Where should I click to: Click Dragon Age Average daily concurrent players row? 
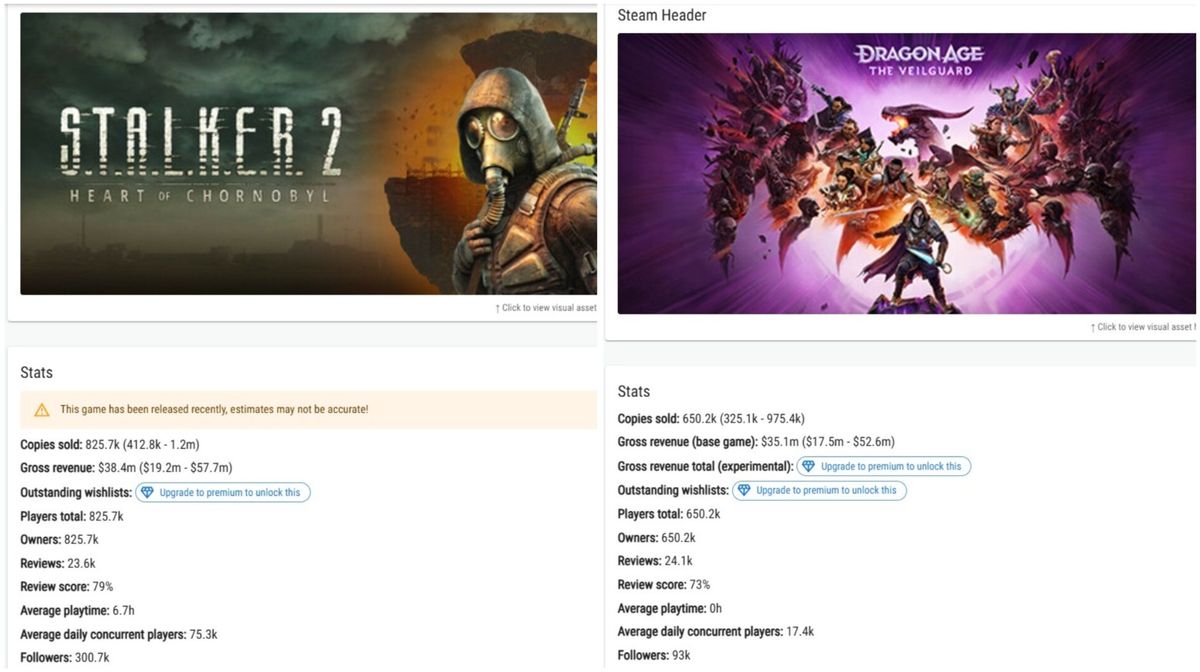(716, 632)
